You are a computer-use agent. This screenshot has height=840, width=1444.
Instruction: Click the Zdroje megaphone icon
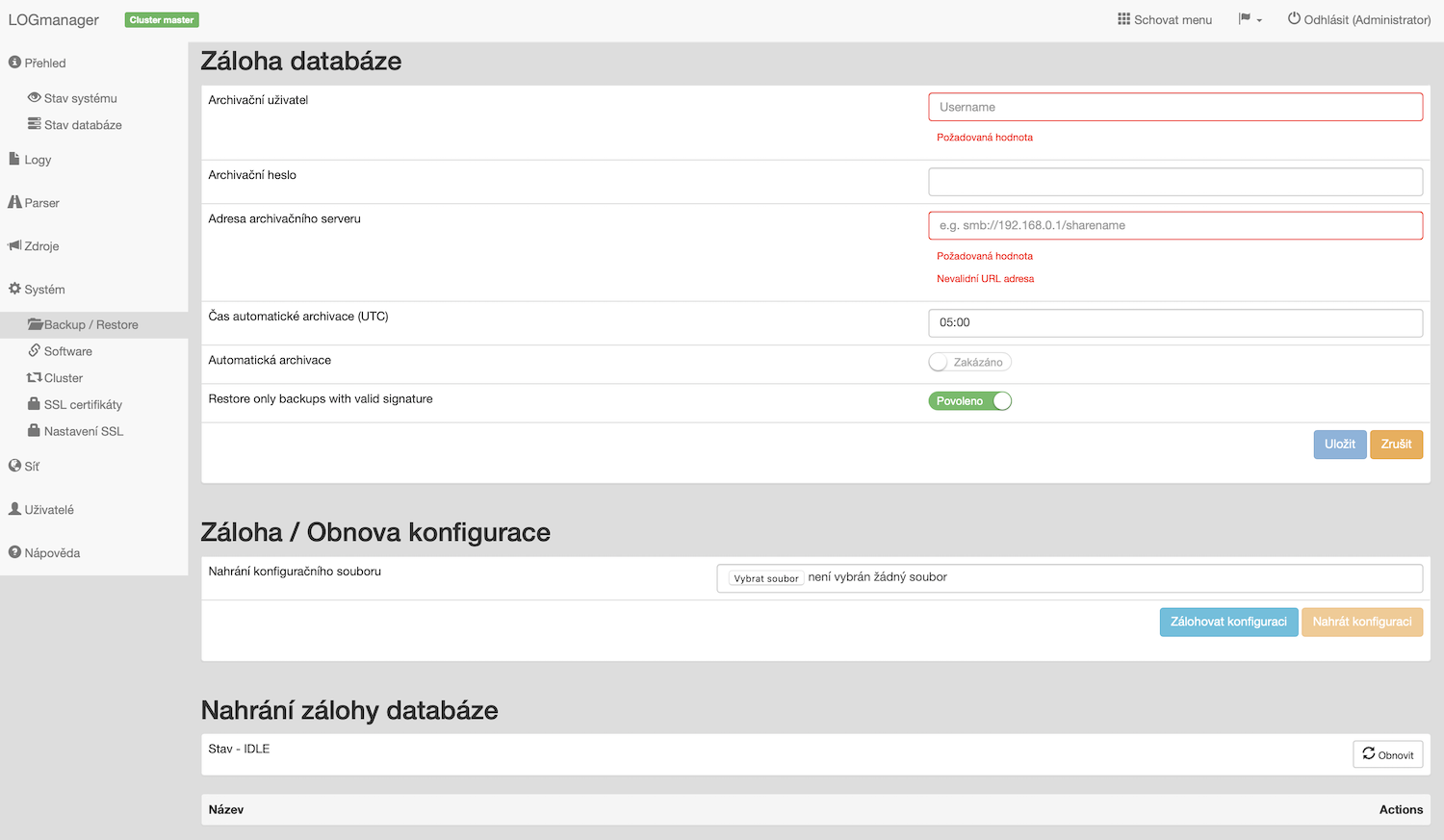[14, 245]
